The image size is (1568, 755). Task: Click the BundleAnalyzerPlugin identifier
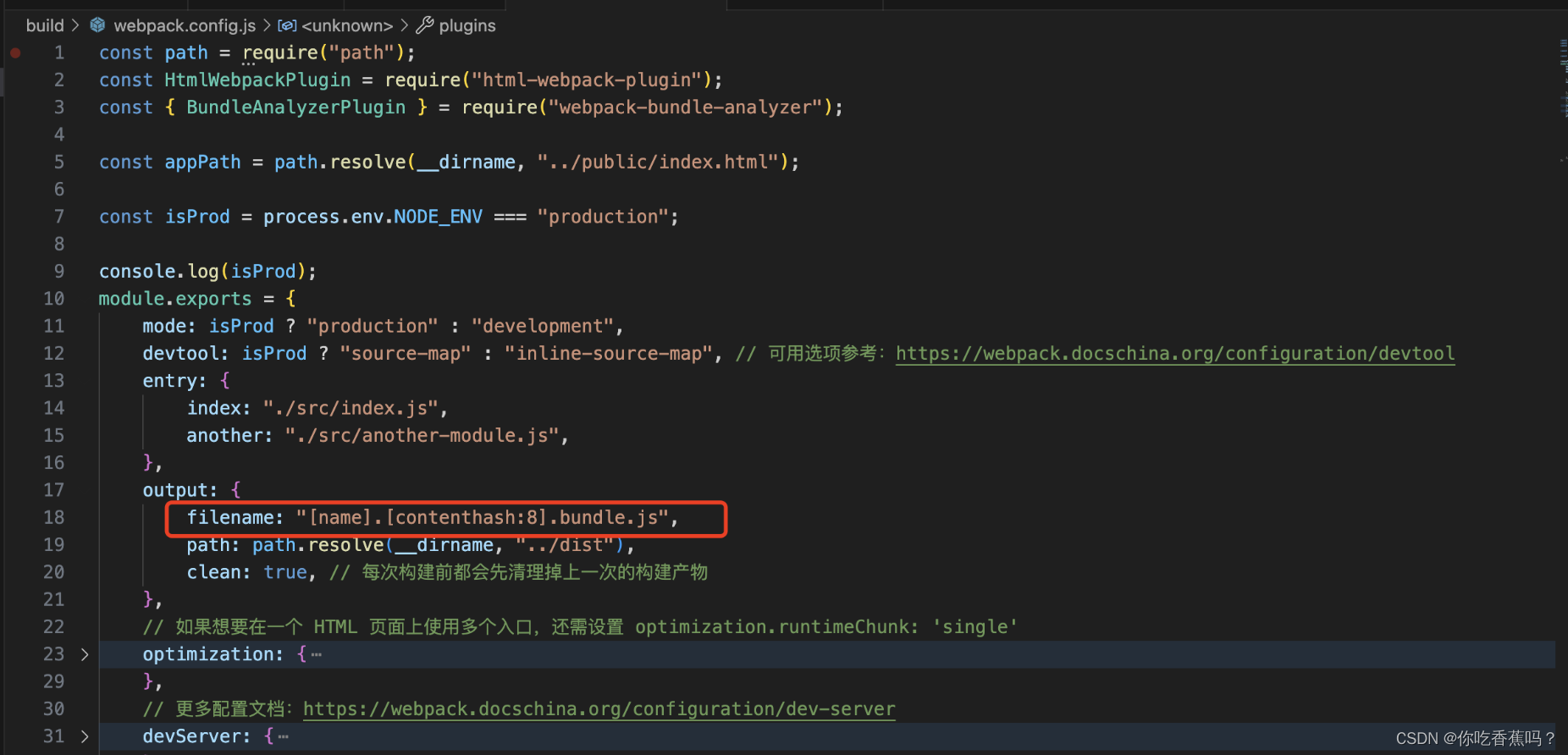coord(296,107)
